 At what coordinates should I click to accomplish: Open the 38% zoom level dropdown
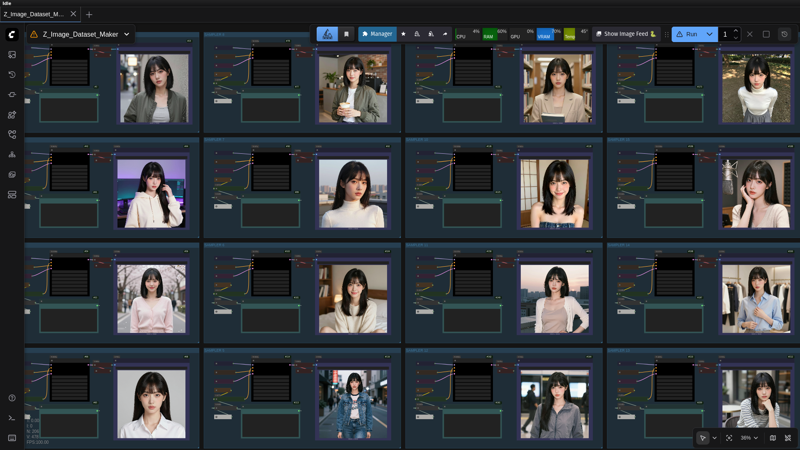749,438
